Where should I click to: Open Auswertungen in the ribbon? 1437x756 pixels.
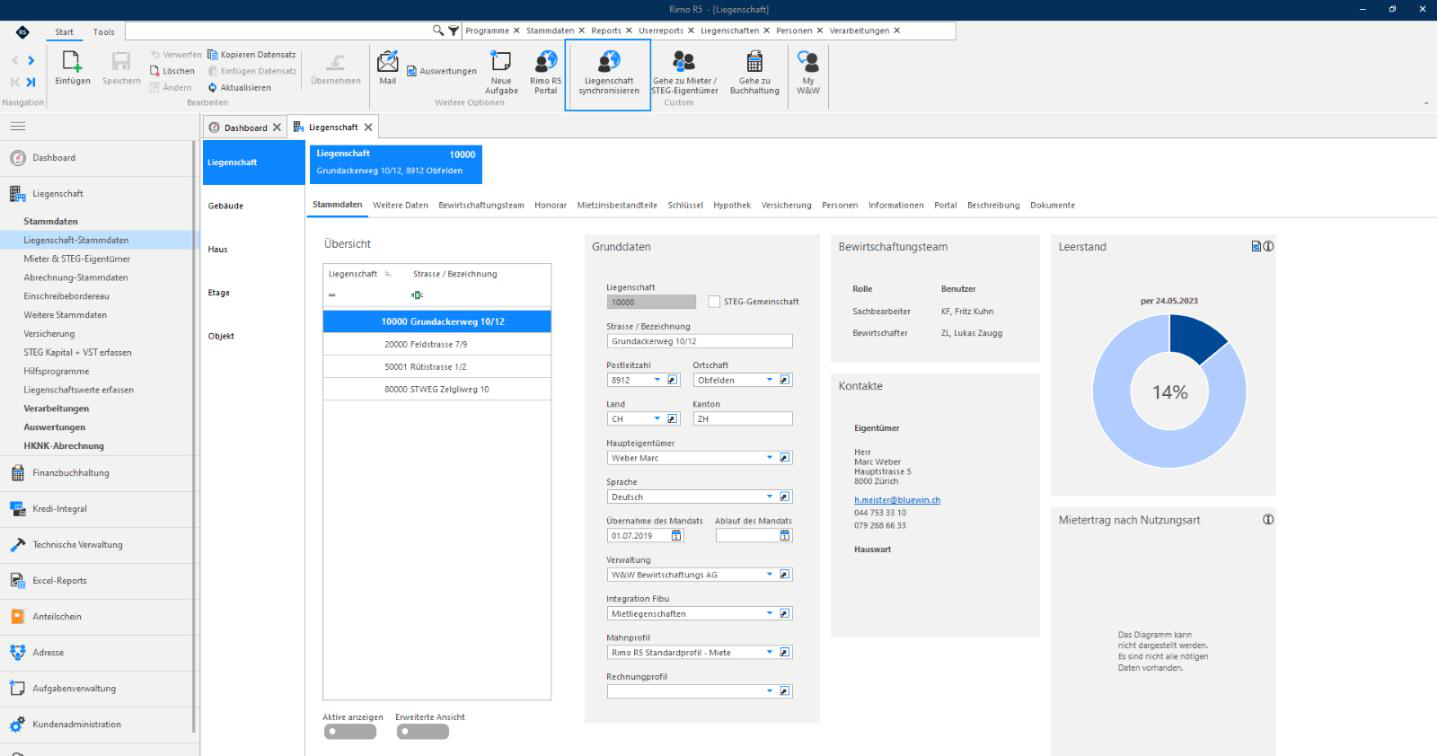point(440,71)
